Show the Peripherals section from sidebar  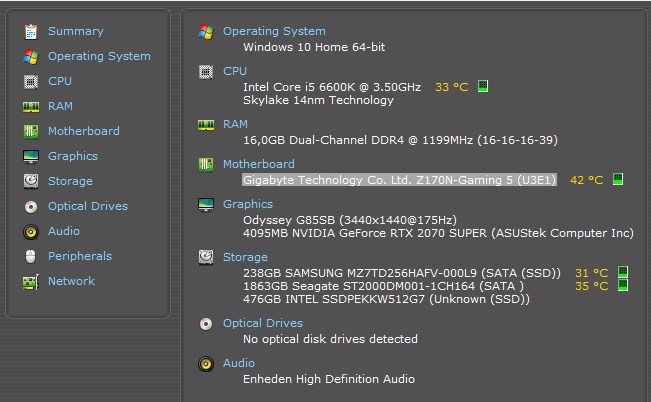pos(80,256)
